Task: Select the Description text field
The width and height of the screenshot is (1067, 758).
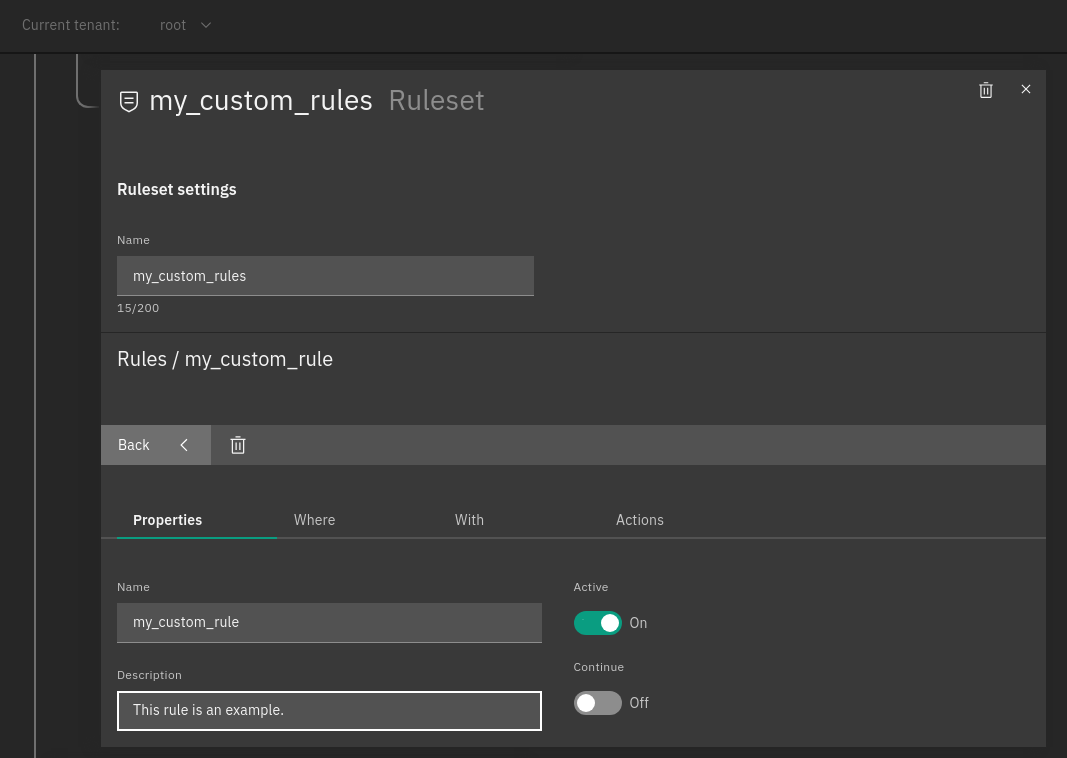Action: pyautogui.click(x=329, y=710)
